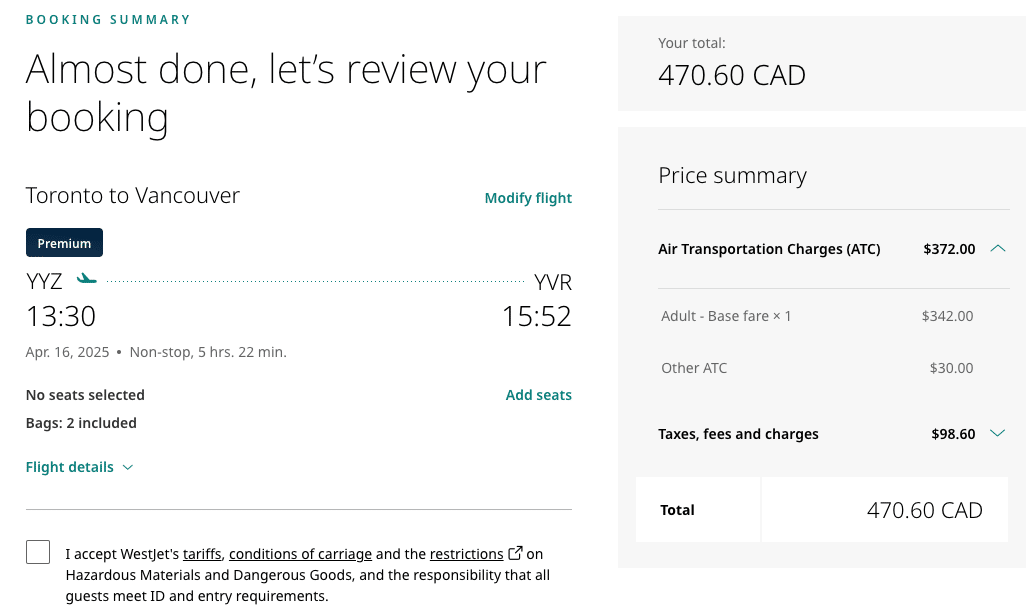Image resolution: width=1035 pixels, height=616 pixels.
Task: Expand the Flight details section
Action: [x=79, y=467]
